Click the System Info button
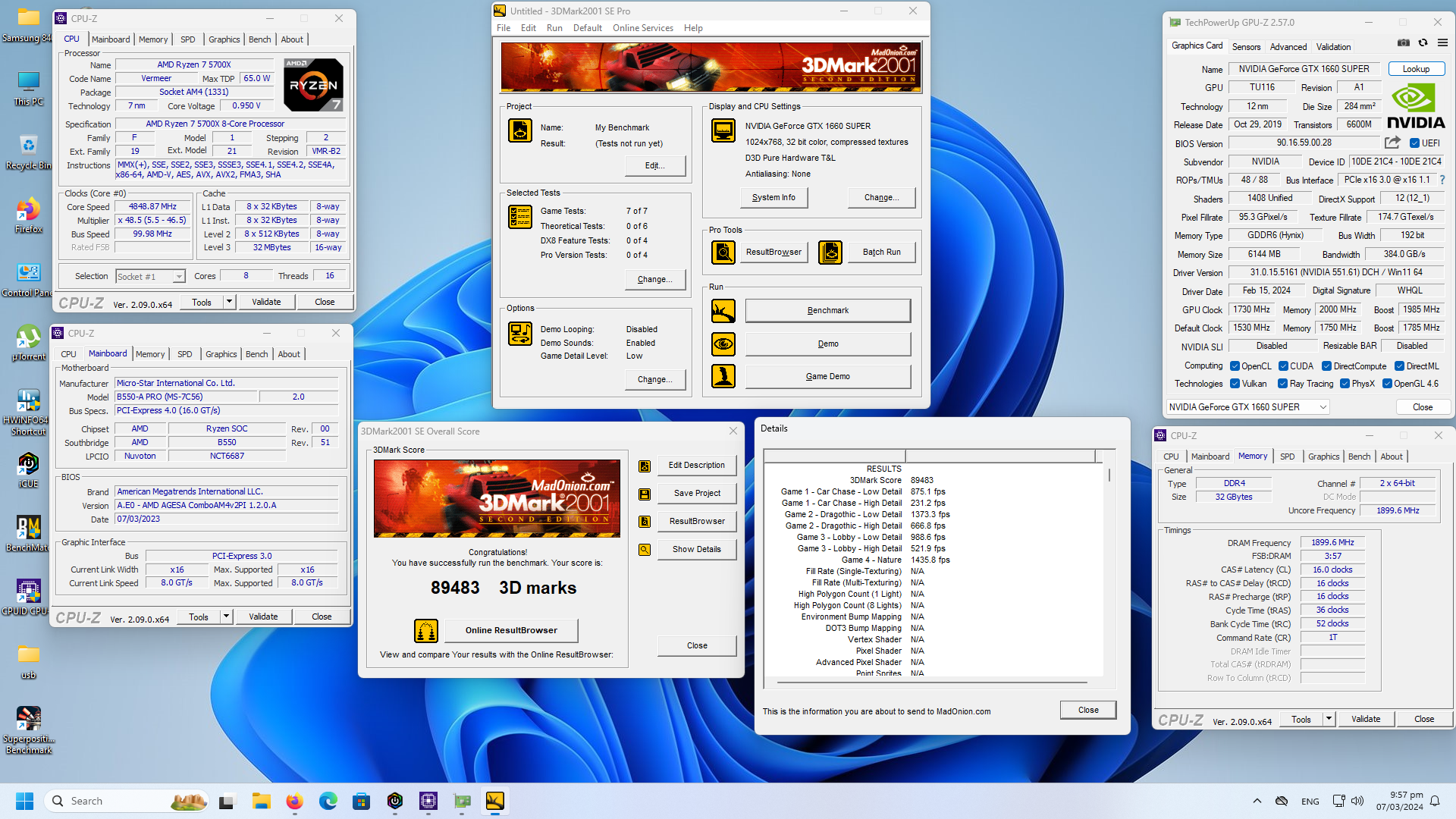The image size is (1456, 819). (x=774, y=197)
